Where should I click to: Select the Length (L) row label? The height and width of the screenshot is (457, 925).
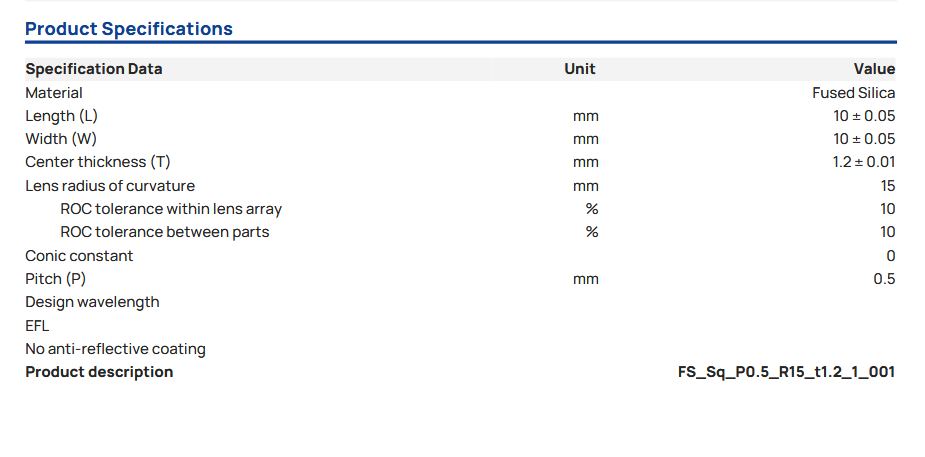click(x=61, y=116)
